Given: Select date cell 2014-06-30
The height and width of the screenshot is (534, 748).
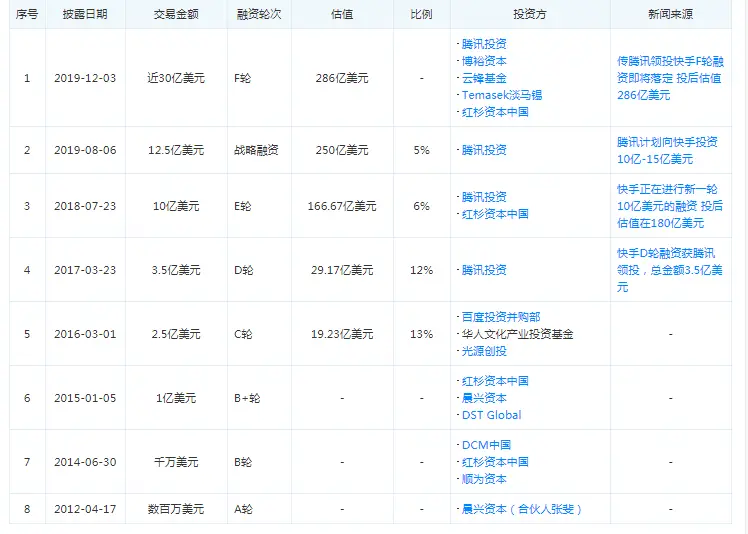Looking at the screenshot, I should [x=85, y=462].
